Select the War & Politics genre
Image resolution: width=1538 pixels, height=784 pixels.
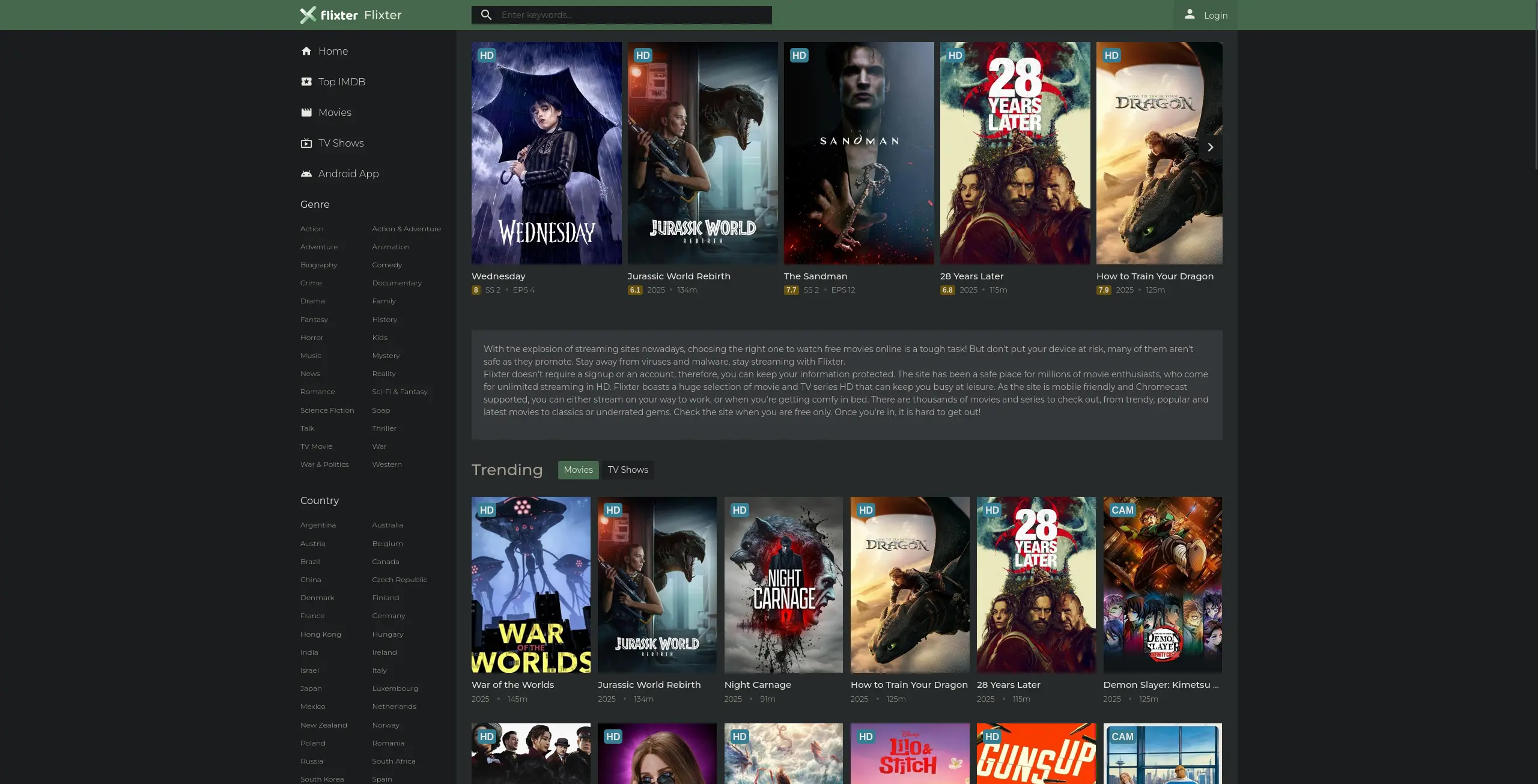324,464
